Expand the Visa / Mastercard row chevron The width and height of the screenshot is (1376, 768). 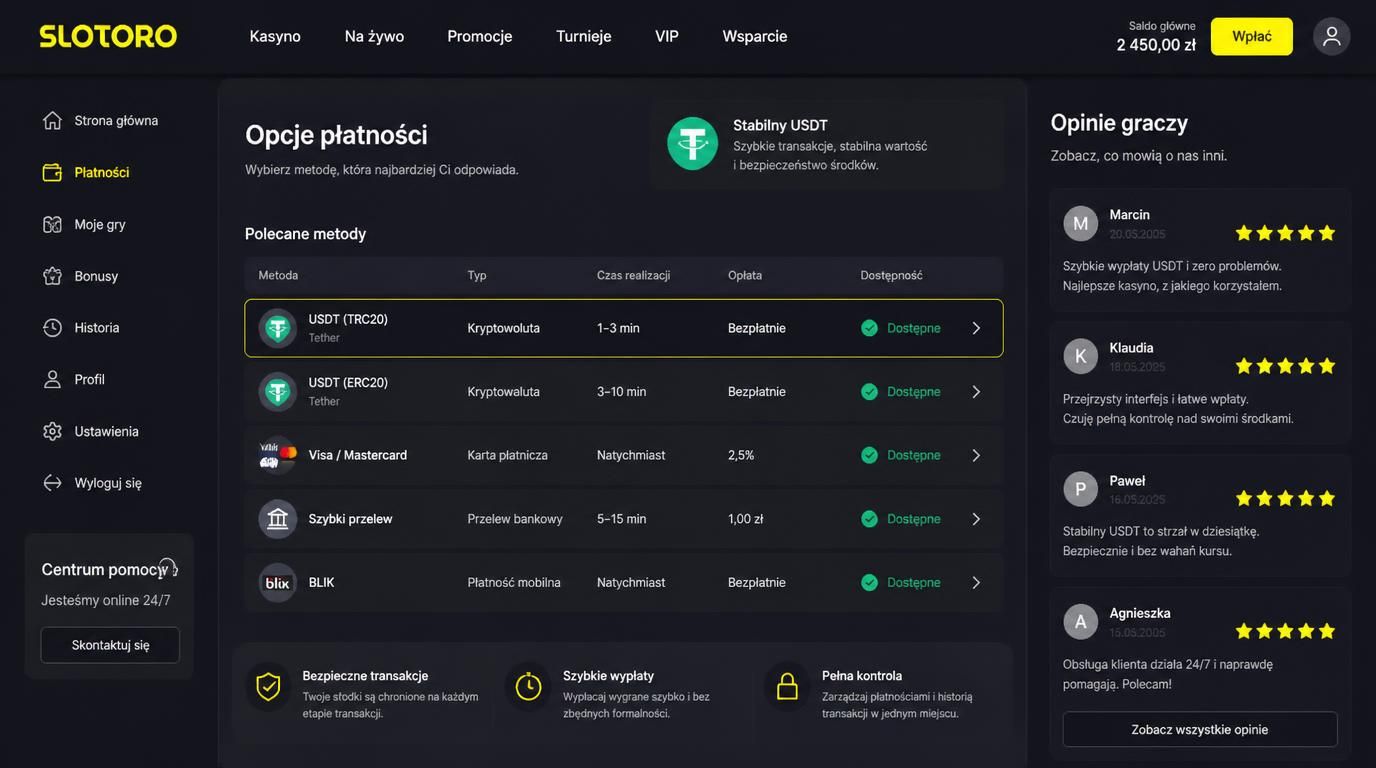[x=977, y=455]
